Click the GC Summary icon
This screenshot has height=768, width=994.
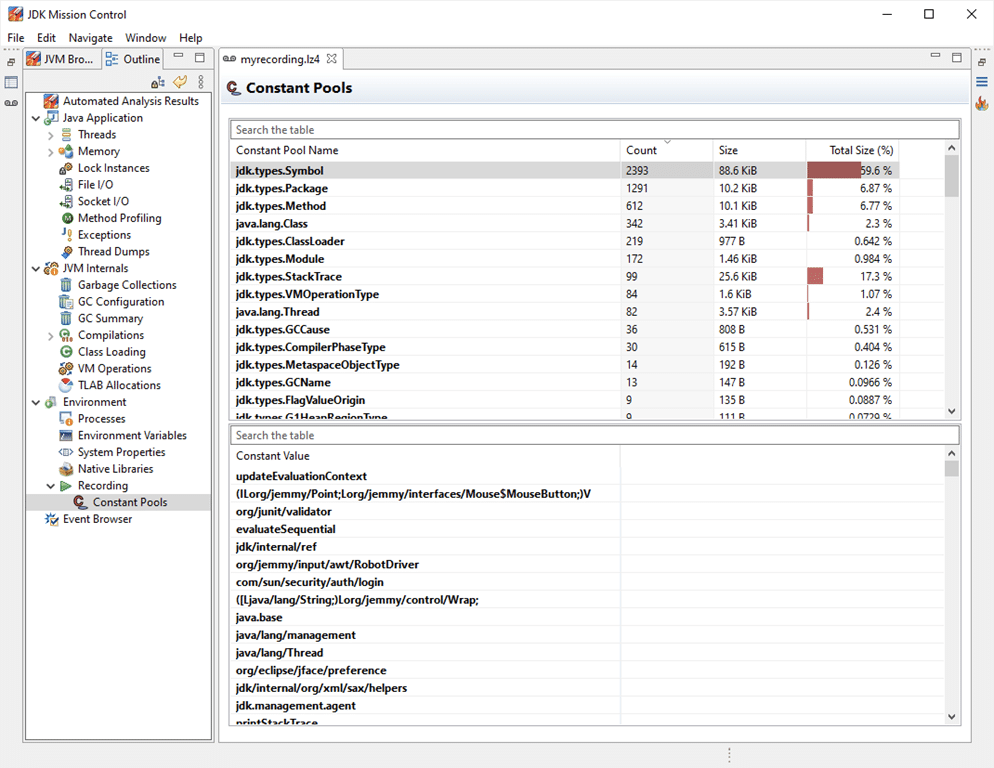(66, 318)
